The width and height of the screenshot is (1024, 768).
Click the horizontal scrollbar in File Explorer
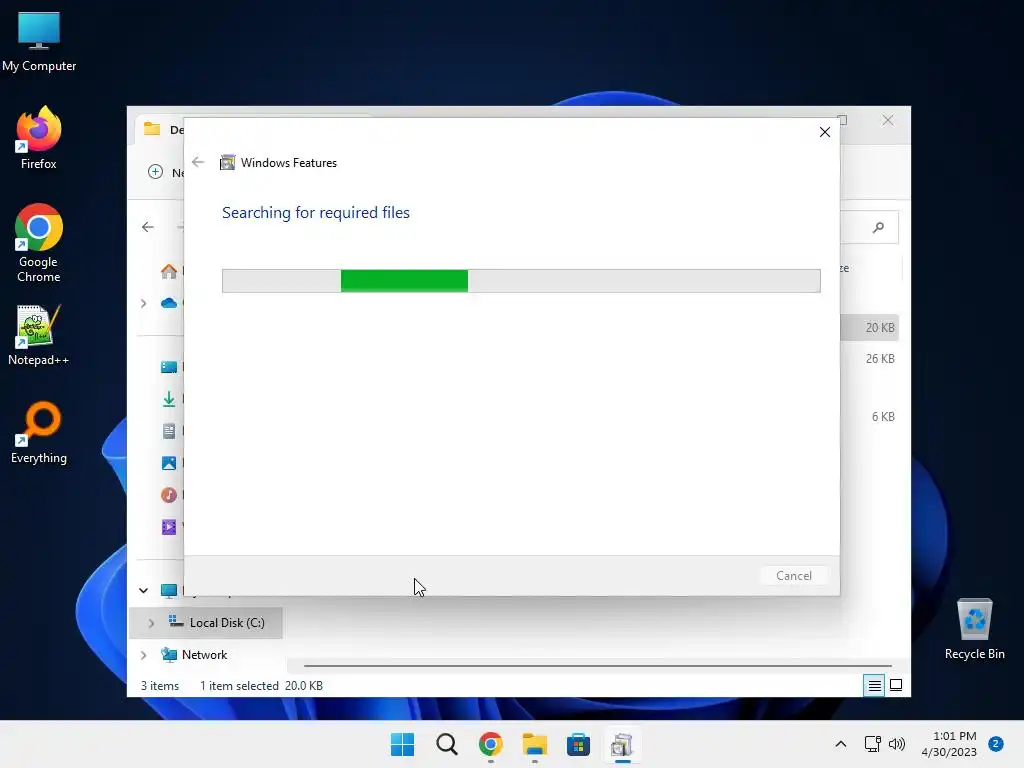coord(598,666)
